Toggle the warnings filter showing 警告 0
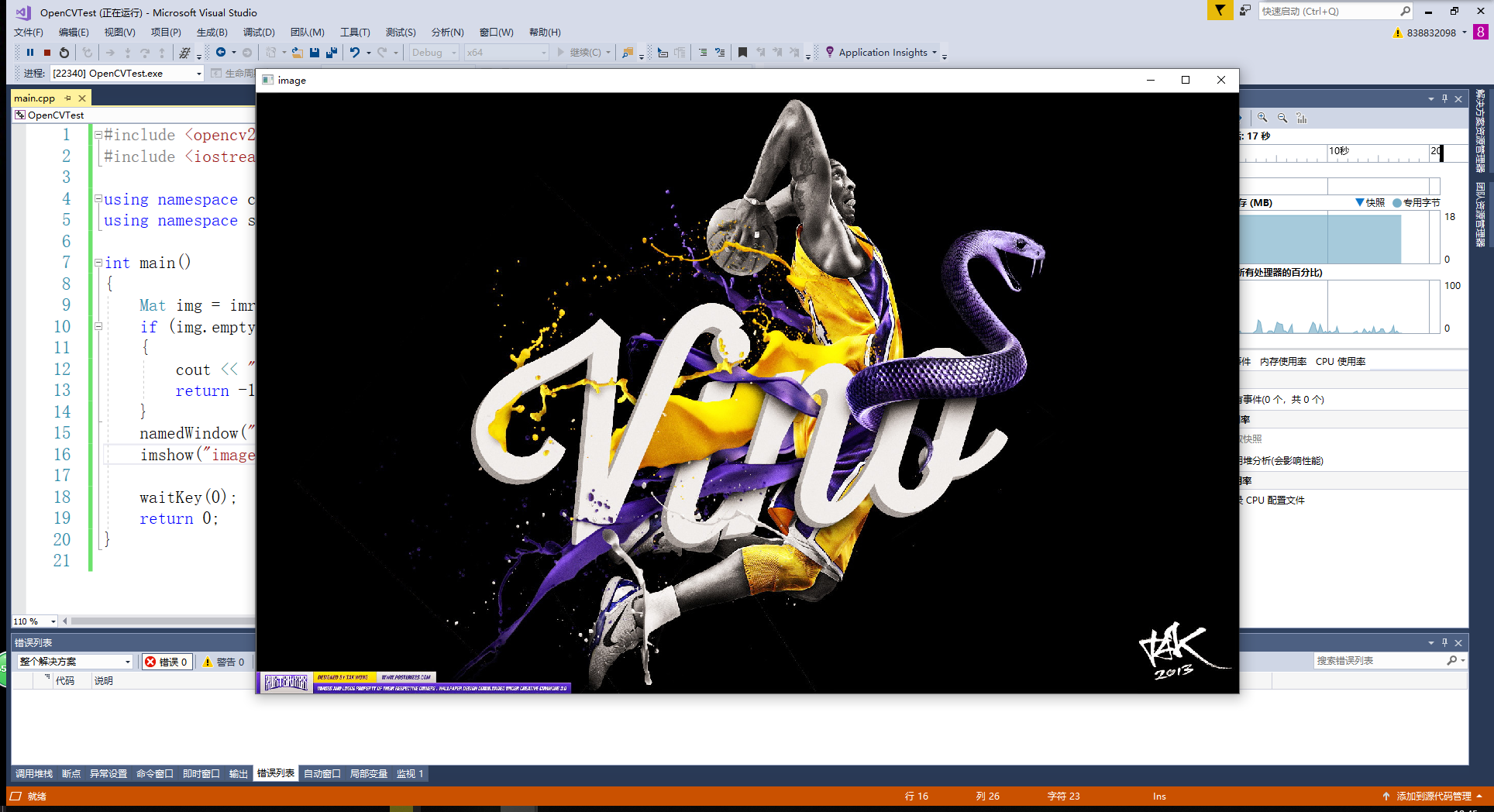 pos(223,662)
